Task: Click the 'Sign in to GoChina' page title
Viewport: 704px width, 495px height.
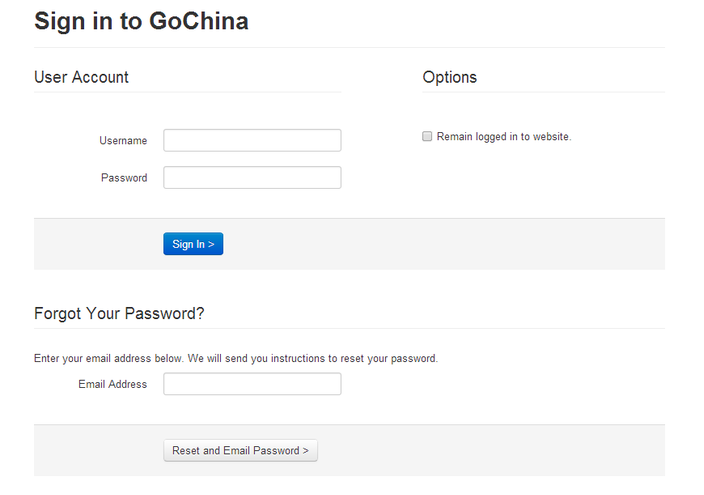Action: click(x=141, y=21)
